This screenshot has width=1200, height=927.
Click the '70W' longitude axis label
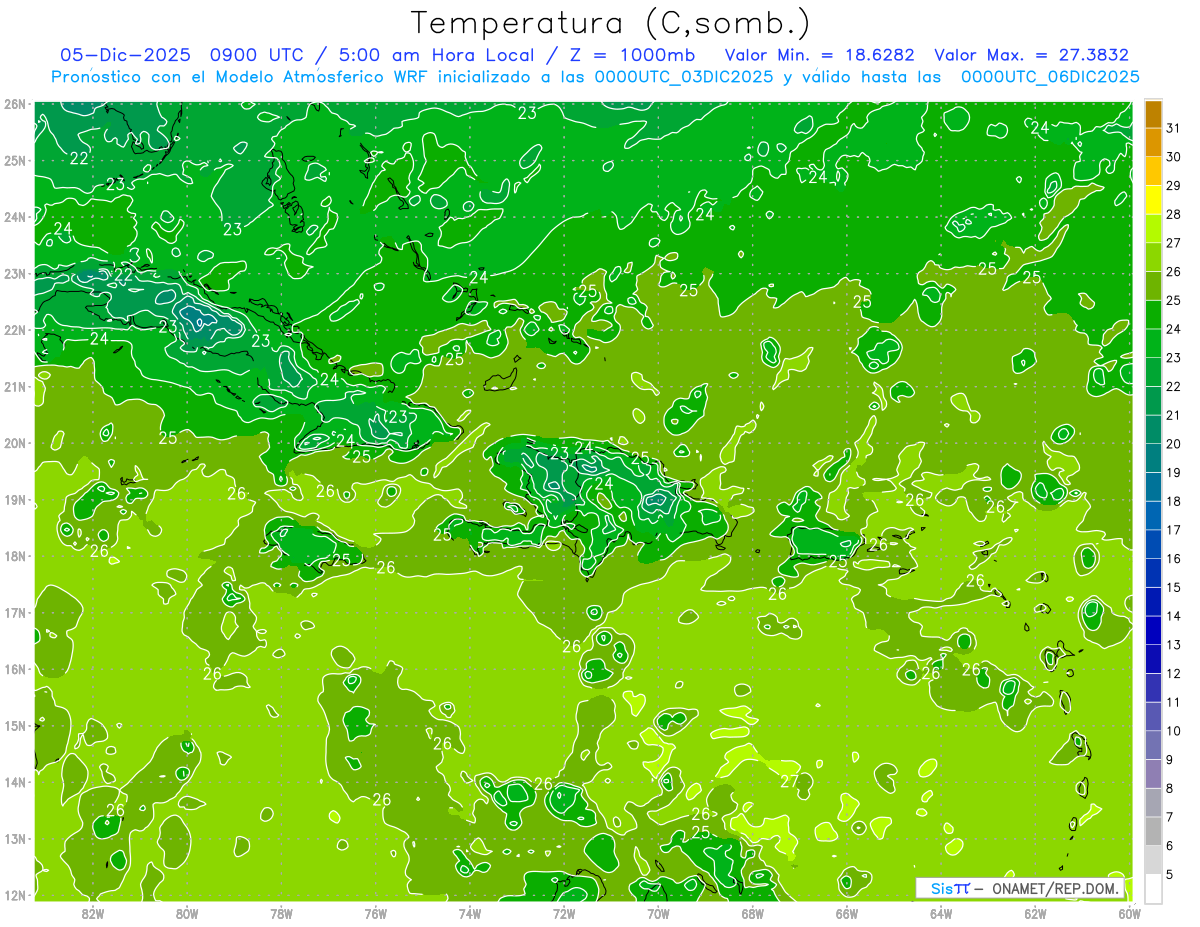658,913
